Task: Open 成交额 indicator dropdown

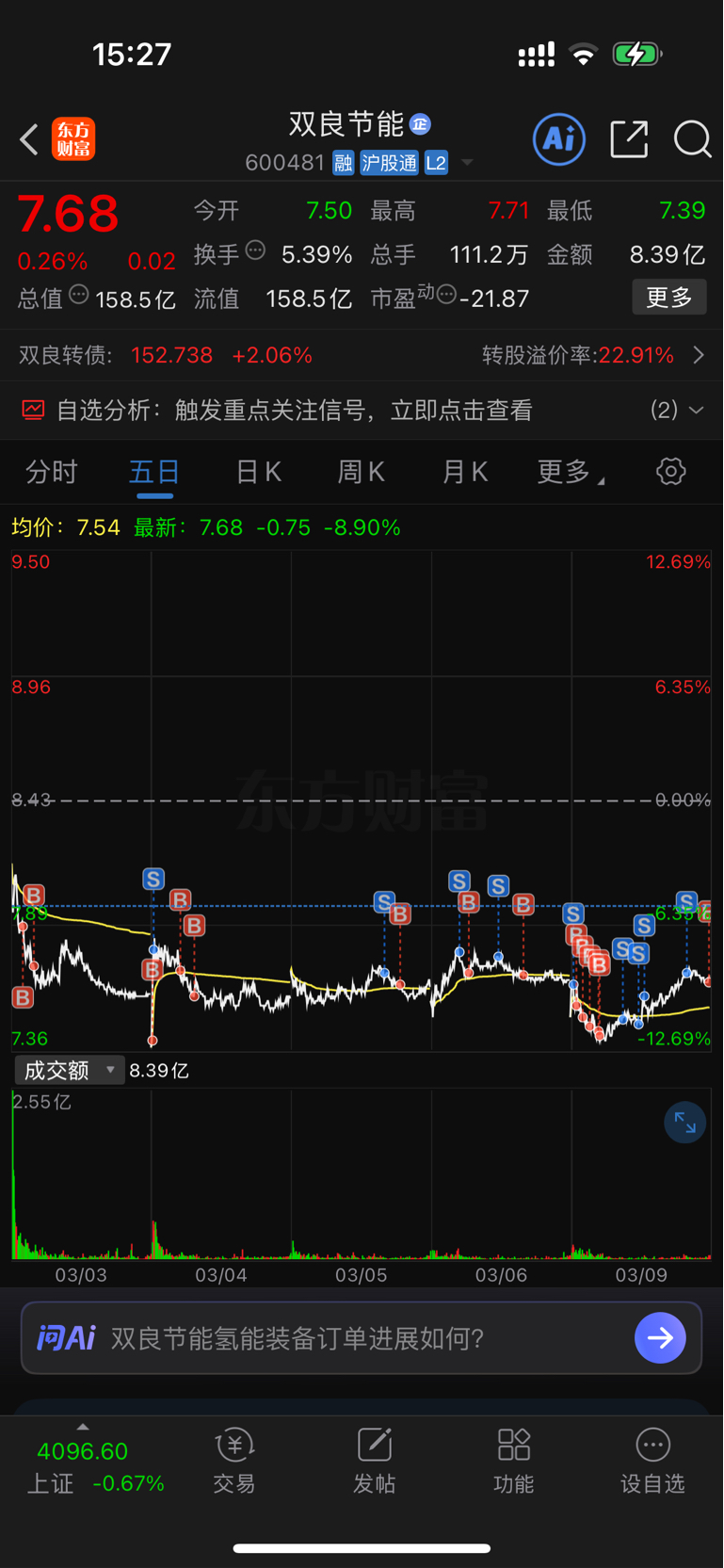Action: click(x=69, y=1070)
